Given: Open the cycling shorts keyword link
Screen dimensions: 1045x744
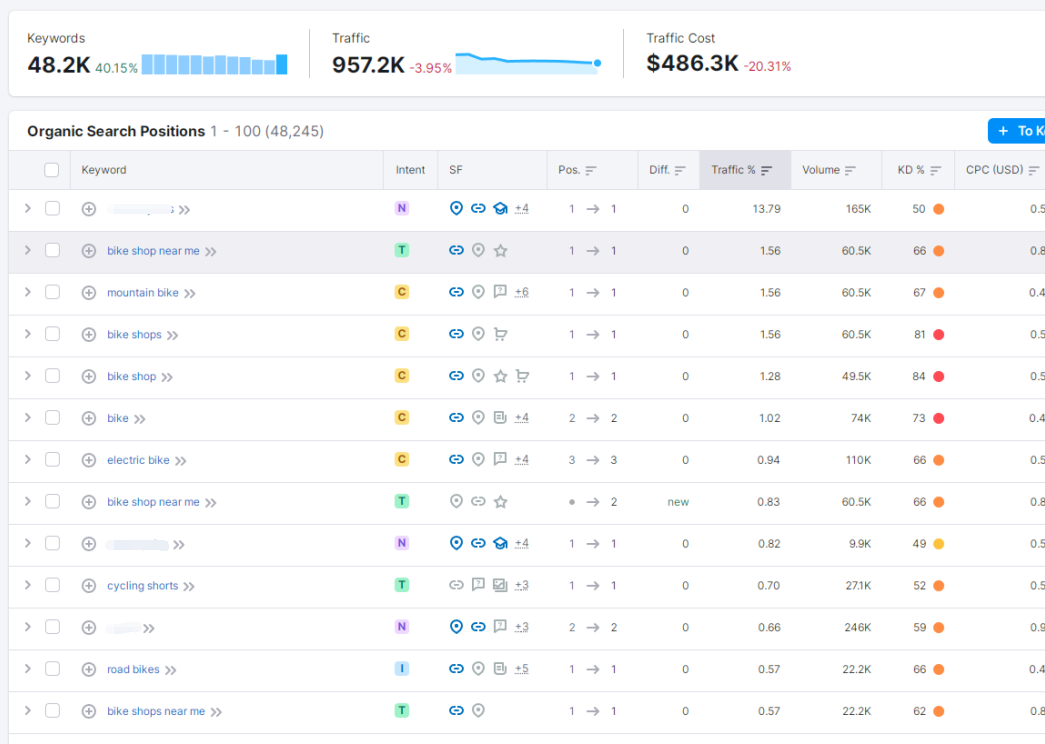Looking at the screenshot, I should (142, 586).
